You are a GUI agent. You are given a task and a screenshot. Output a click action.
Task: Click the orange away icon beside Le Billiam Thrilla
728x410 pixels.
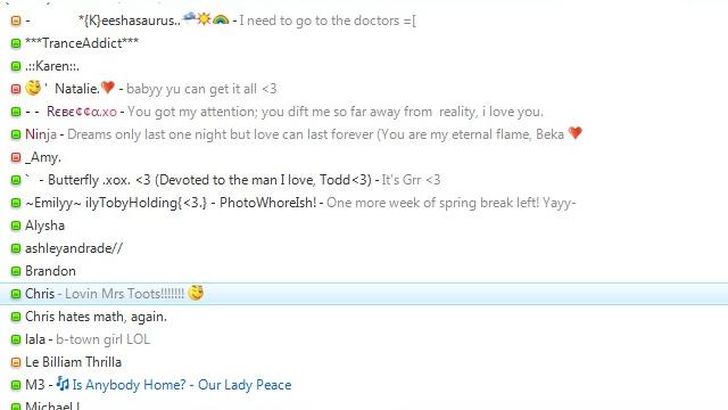(16, 362)
